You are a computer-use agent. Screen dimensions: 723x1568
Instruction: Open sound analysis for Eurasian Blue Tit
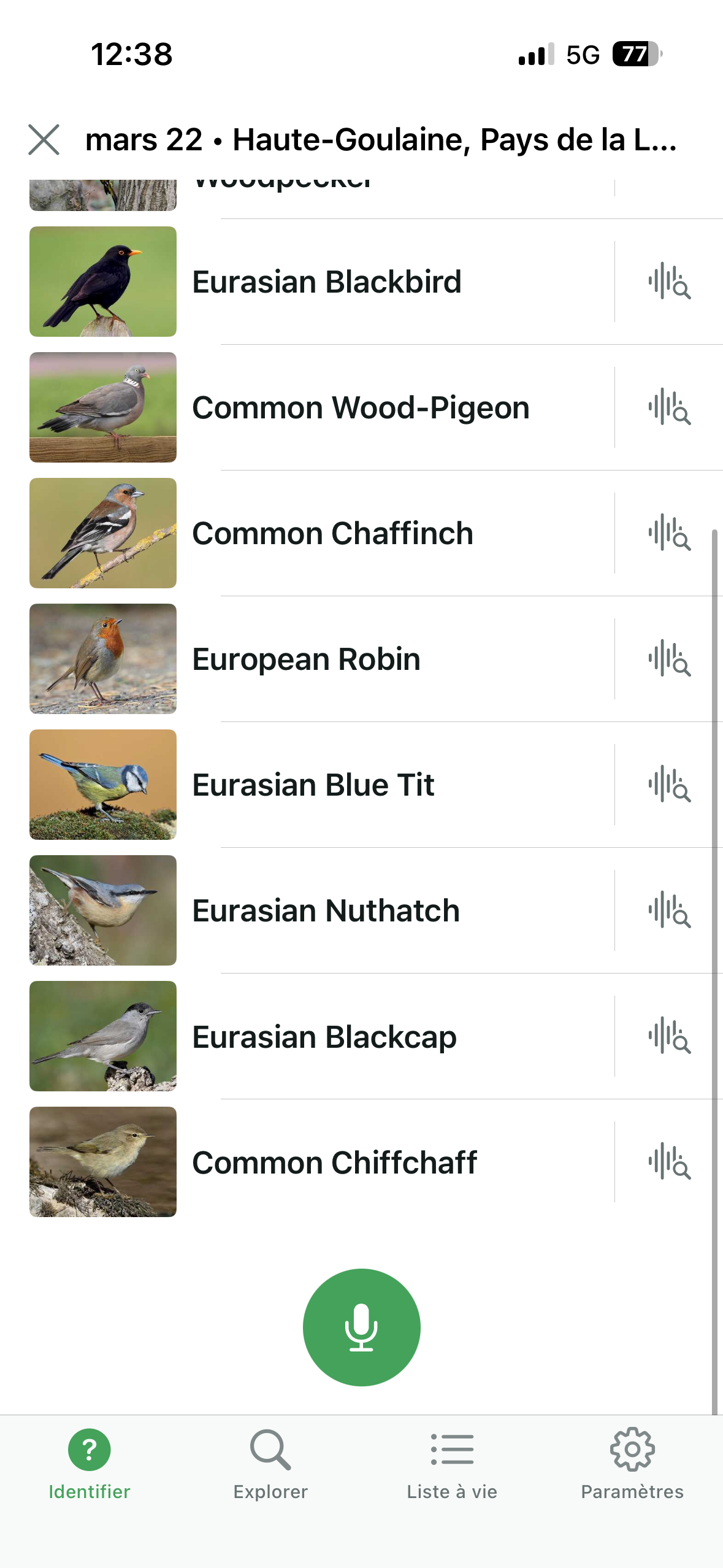[x=669, y=785]
